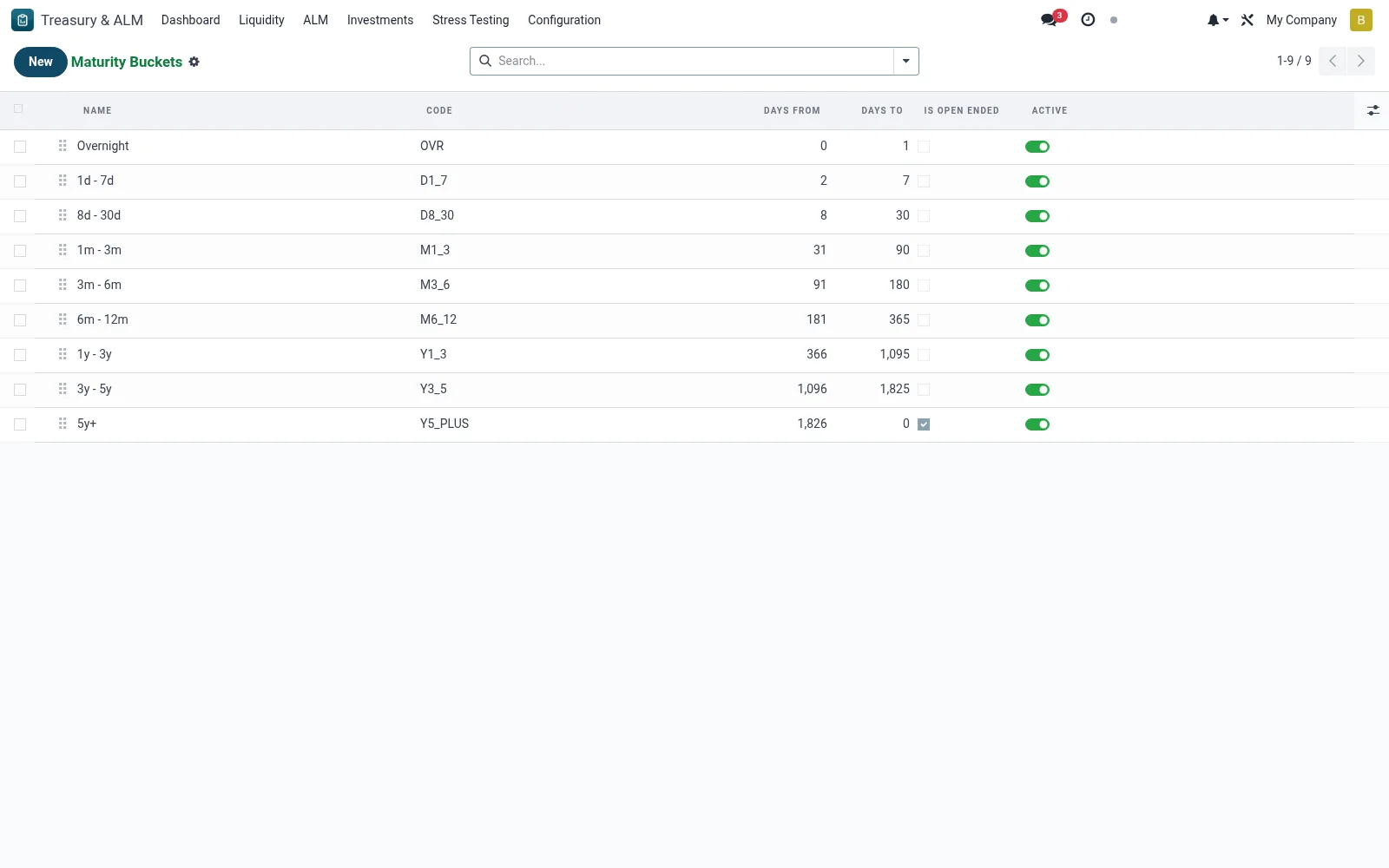Grab the drag handle of 1m - 3m row
This screenshot has width=1389, height=868.
63,250
